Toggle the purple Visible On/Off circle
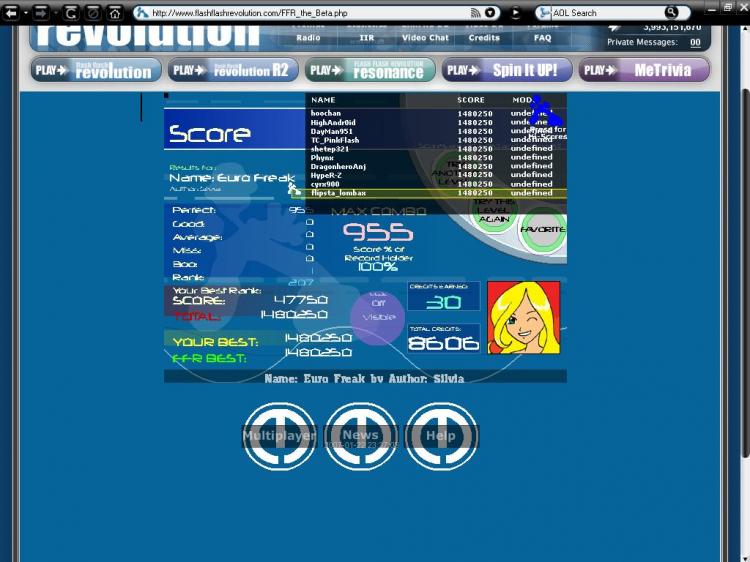Image resolution: width=750 pixels, height=562 pixels. 378,317
